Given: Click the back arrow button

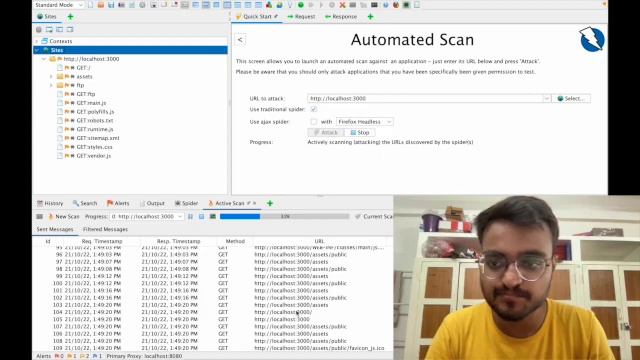Looking at the screenshot, I should [x=240, y=40].
